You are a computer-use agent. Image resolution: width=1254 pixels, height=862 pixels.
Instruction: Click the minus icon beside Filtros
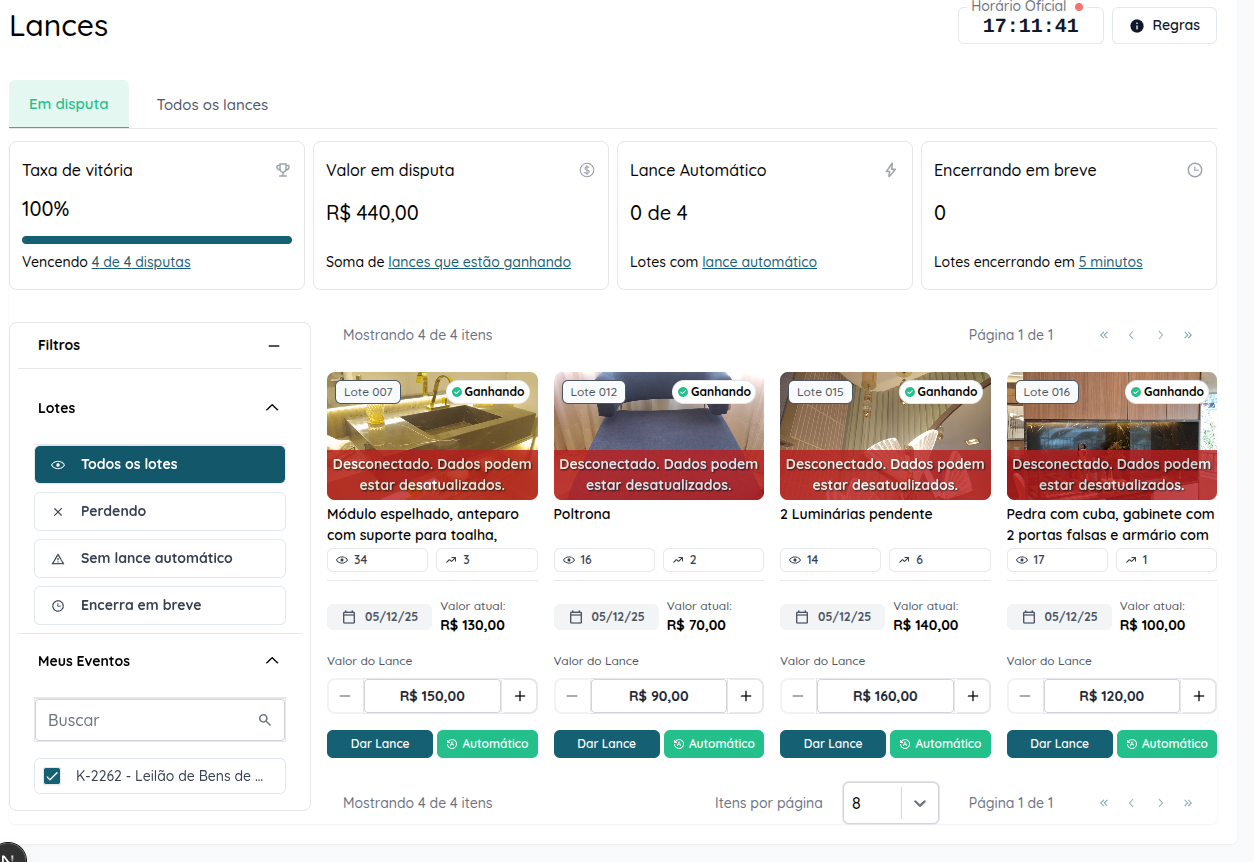coord(273,346)
